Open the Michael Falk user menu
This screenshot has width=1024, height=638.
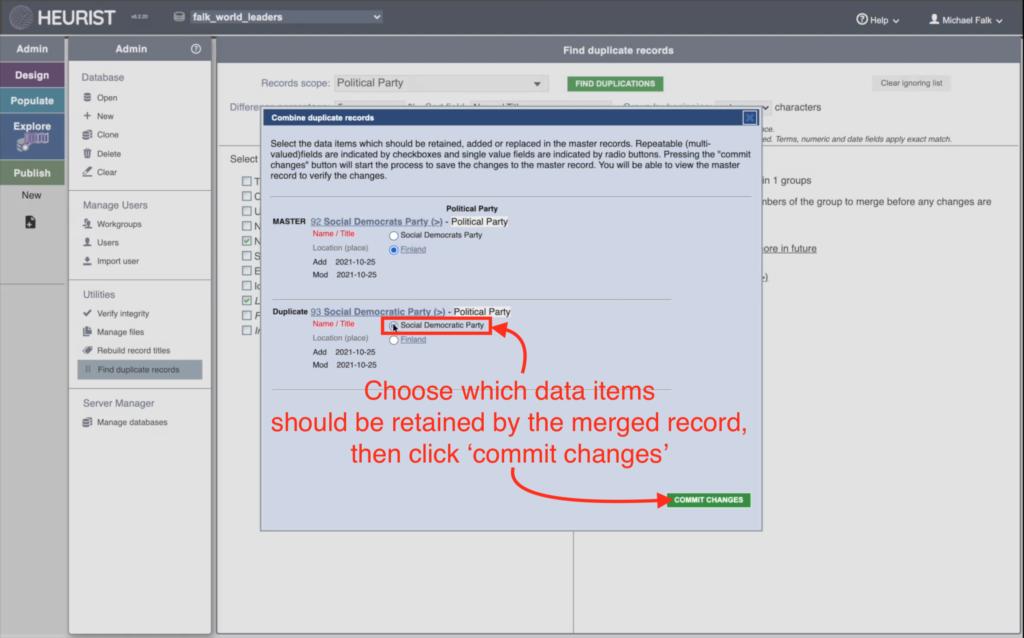[x=965, y=20]
